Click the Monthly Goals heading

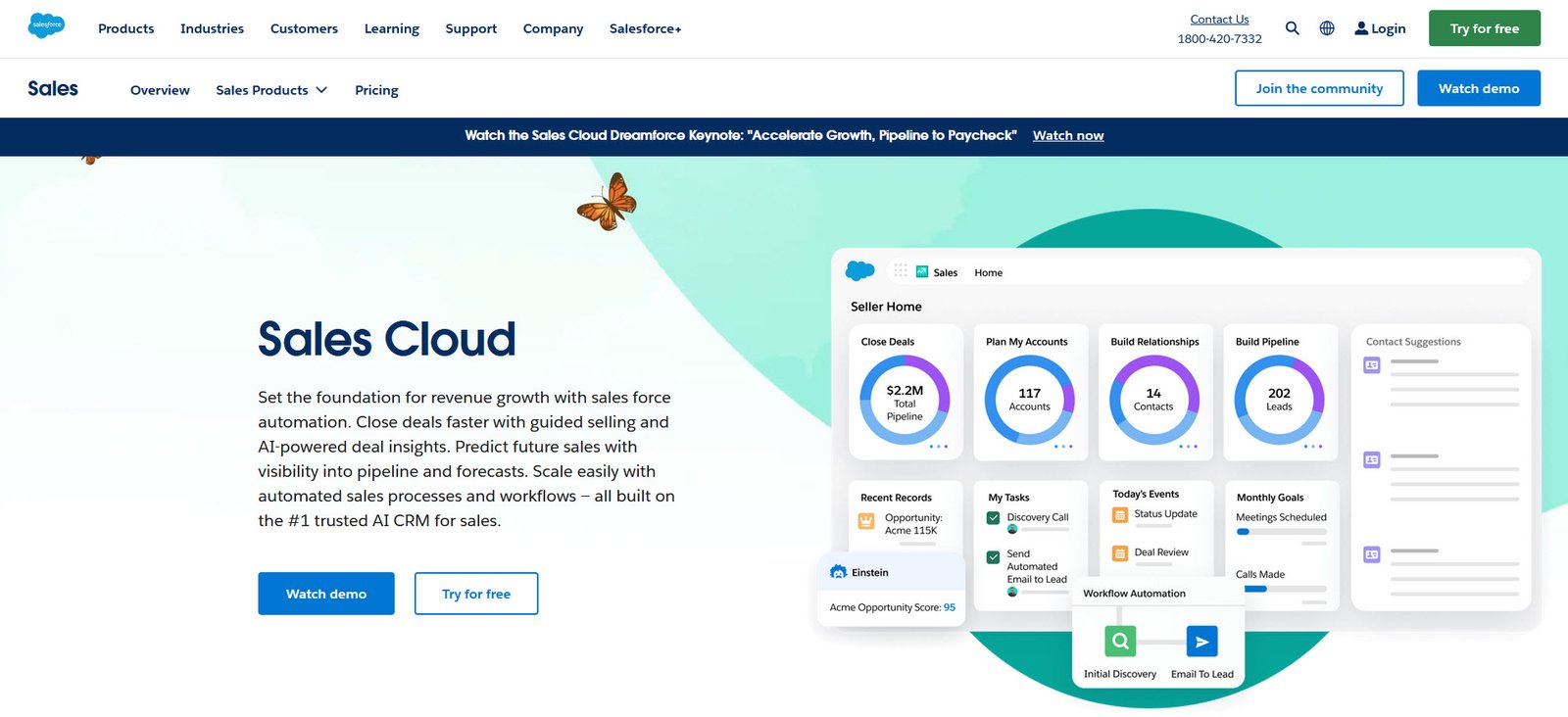1270,498
